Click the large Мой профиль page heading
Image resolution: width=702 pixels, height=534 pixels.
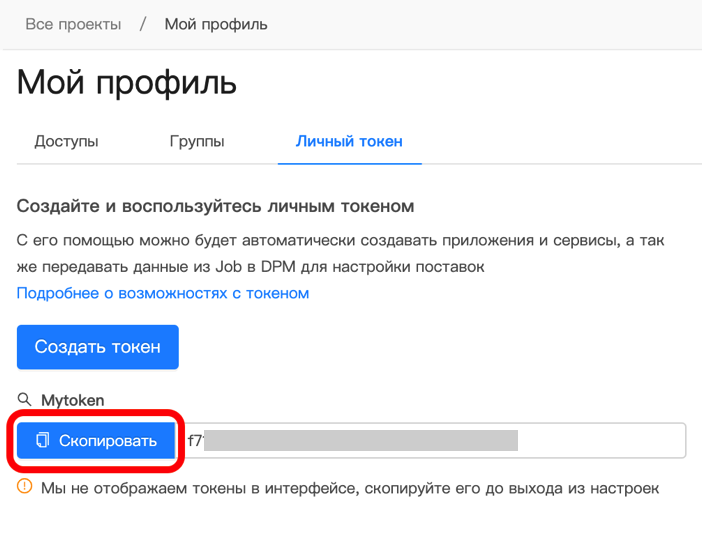127,81
